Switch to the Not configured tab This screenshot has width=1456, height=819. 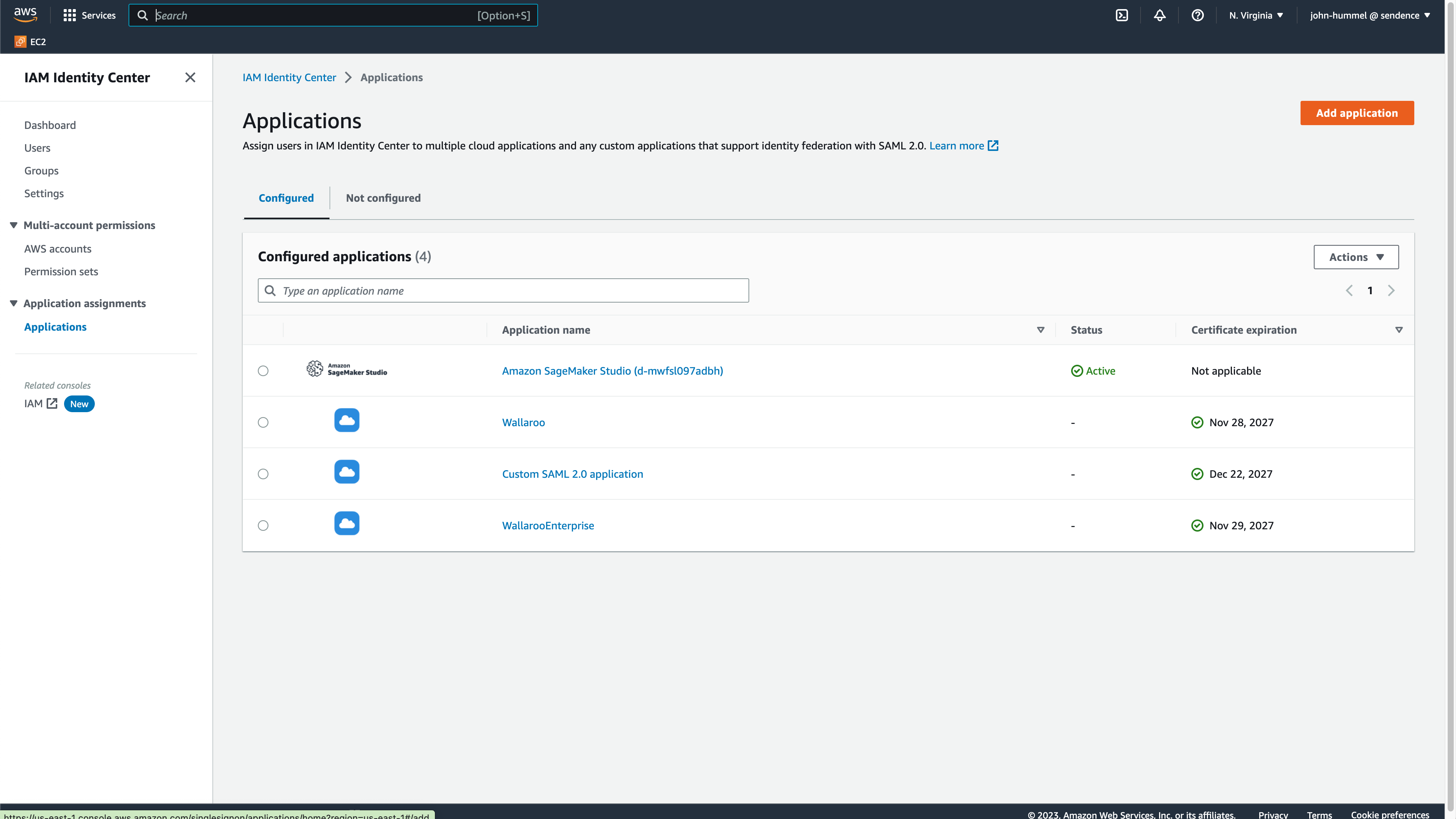click(383, 198)
